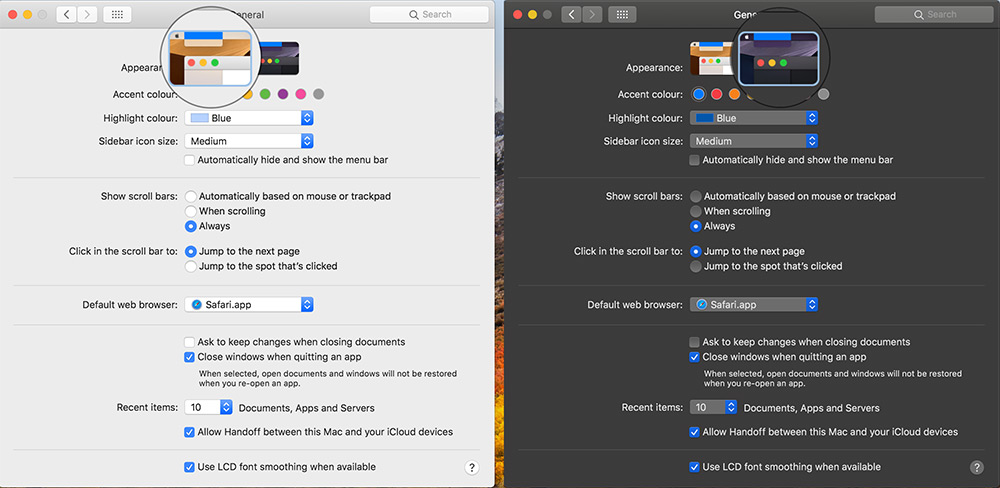The image size is (1000, 488).
Task: Open Default web browser dropdown in light window
Action: (249, 305)
